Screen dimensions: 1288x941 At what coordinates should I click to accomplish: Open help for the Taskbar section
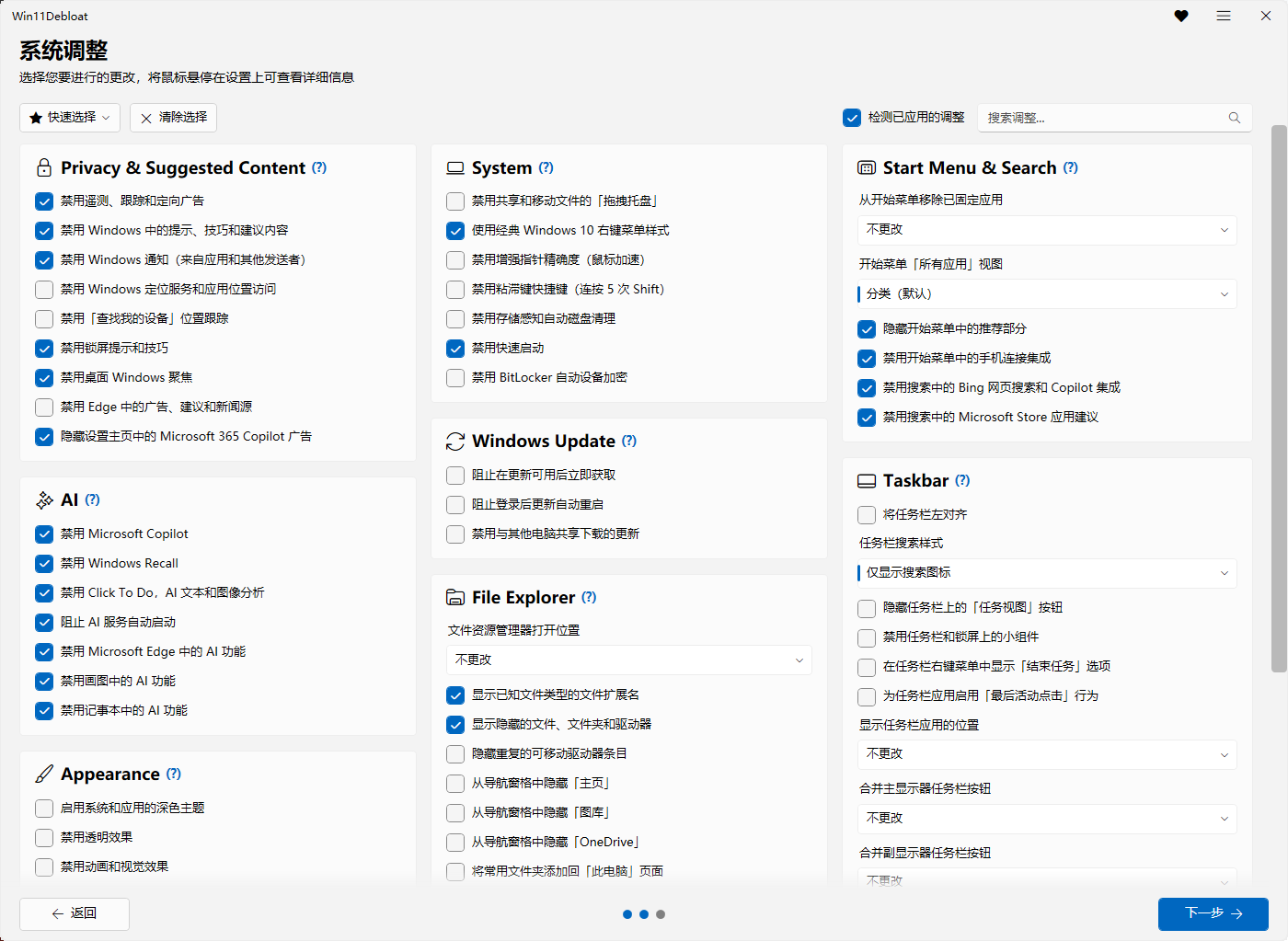[x=962, y=480]
